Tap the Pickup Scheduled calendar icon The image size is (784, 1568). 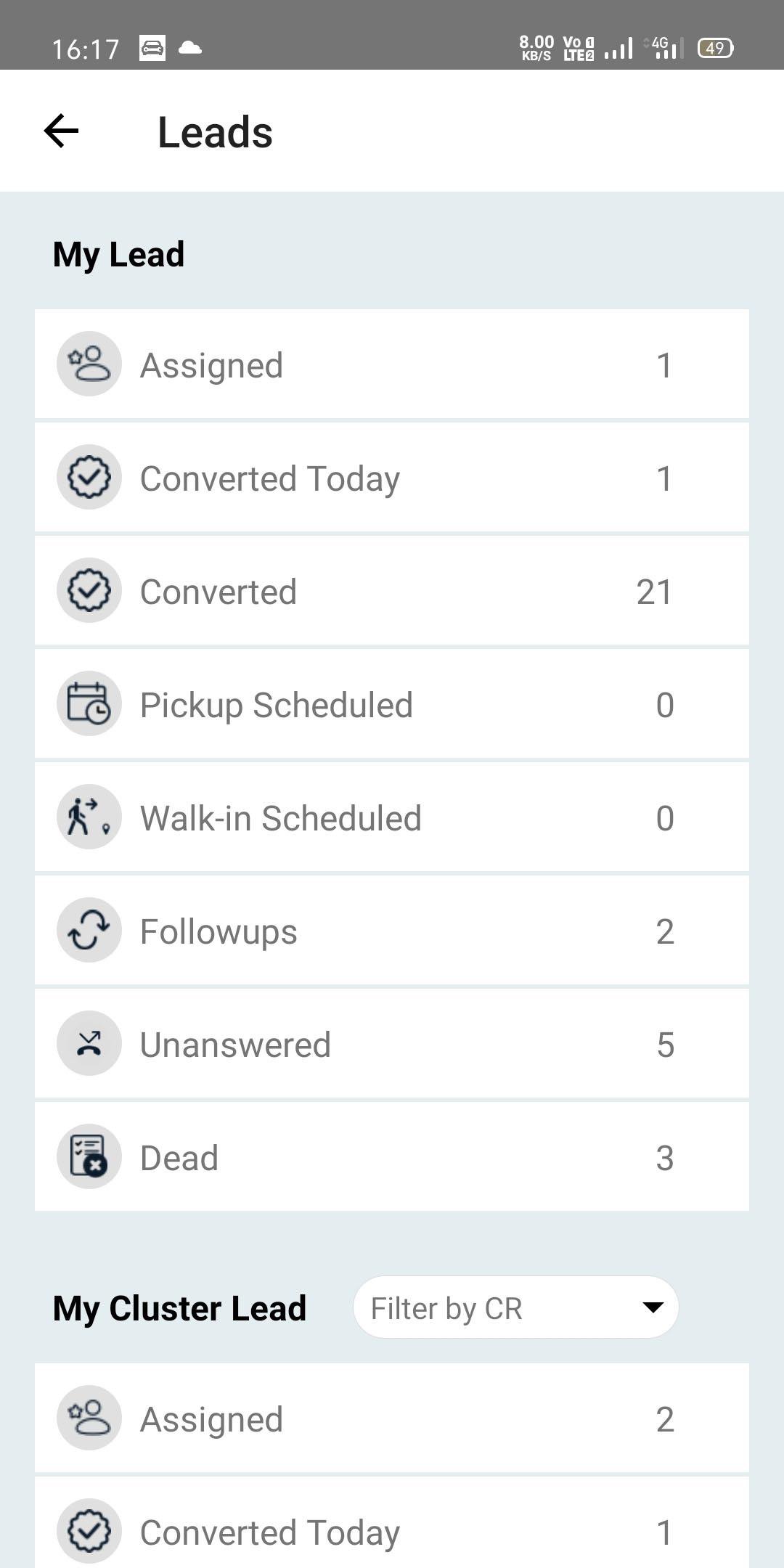[89, 703]
